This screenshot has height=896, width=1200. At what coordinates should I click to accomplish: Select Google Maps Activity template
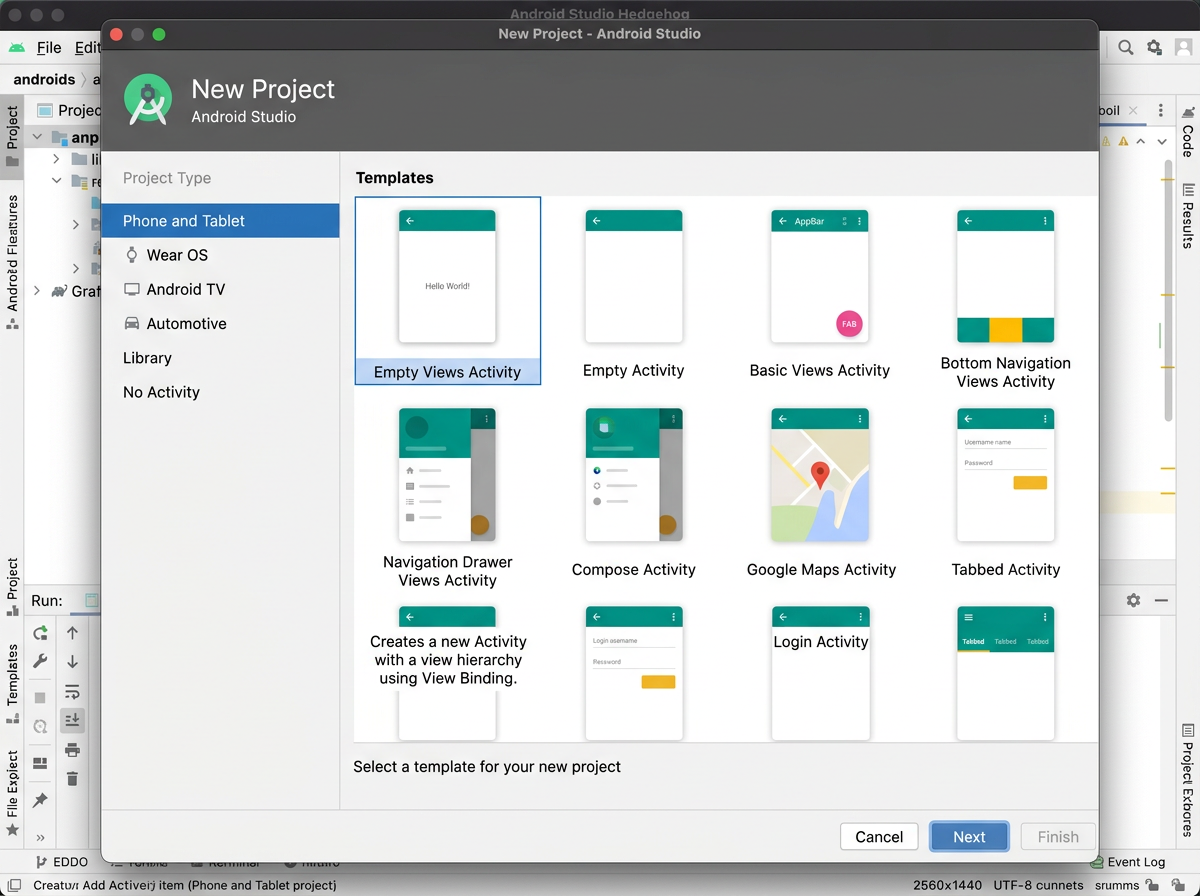point(820,491)
